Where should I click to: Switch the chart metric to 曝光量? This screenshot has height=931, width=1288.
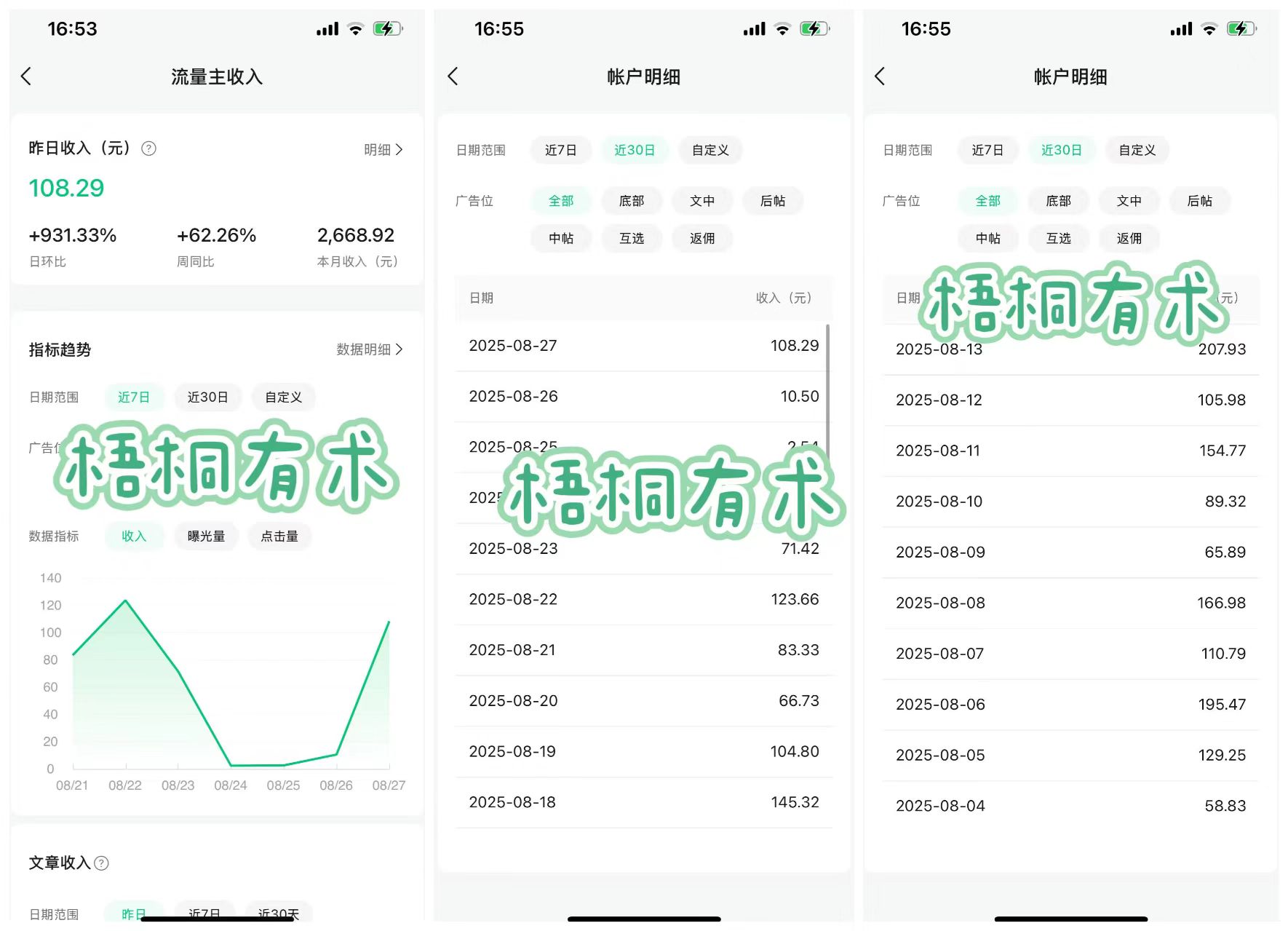206,536
